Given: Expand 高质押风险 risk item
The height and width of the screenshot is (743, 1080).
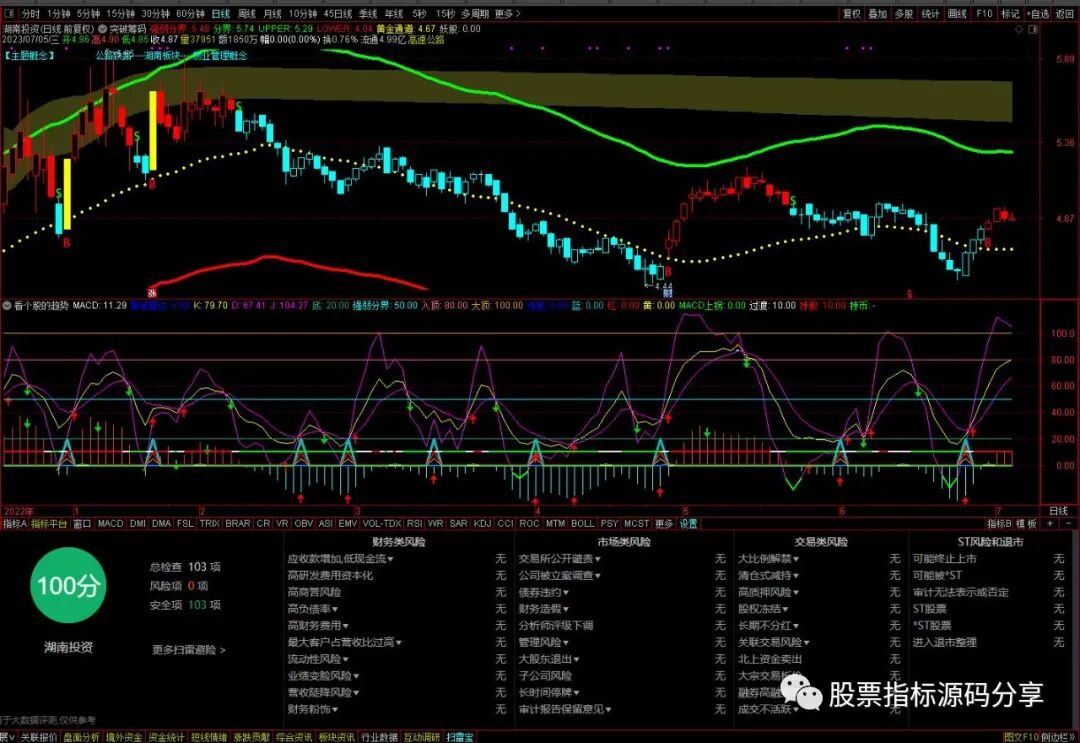Looking at the screenshot, I should 768,592.
